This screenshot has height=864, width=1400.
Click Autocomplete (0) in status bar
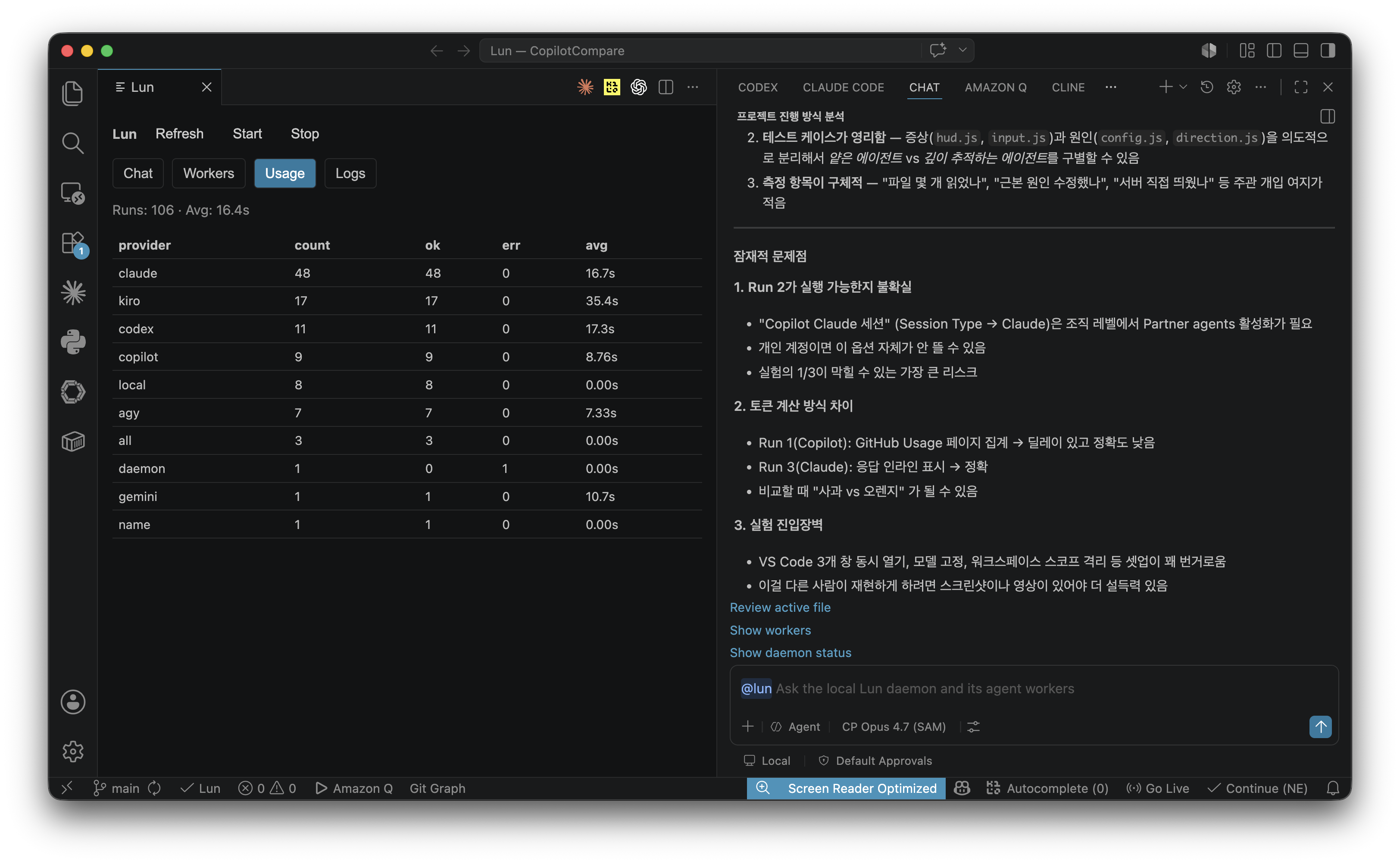click(x=1047, y=789)
